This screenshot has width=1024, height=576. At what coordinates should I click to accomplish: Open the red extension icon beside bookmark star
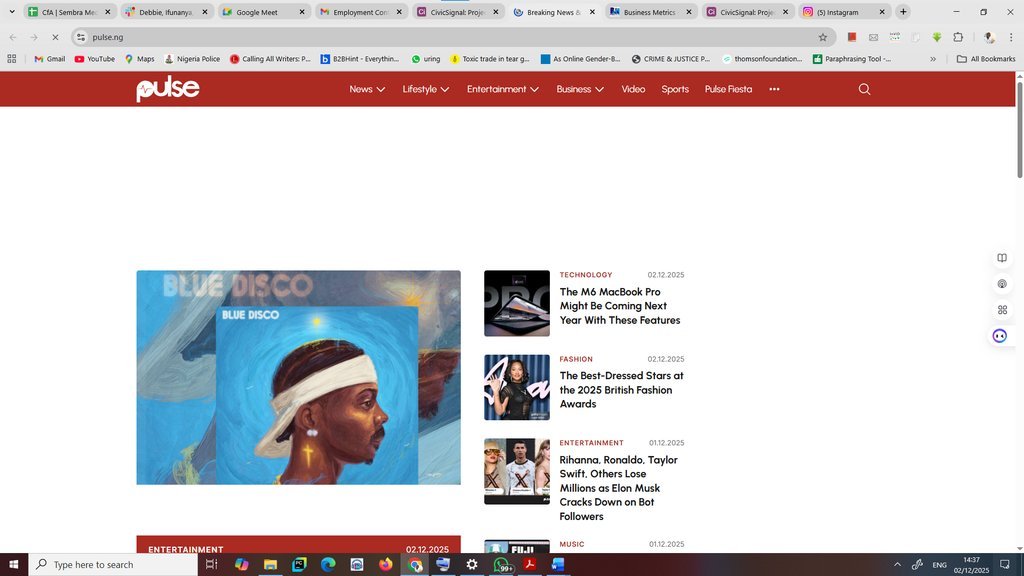(x=852, y=37)
